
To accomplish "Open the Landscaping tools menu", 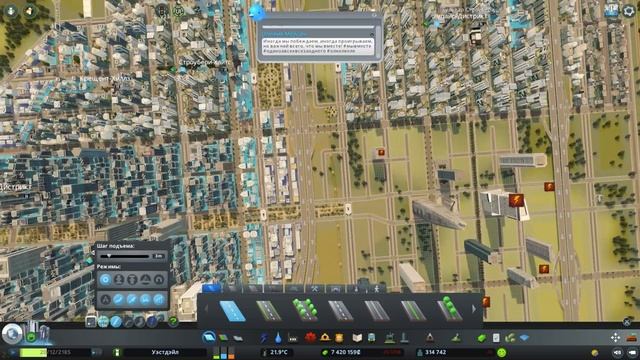I will [x=456, y=338].
